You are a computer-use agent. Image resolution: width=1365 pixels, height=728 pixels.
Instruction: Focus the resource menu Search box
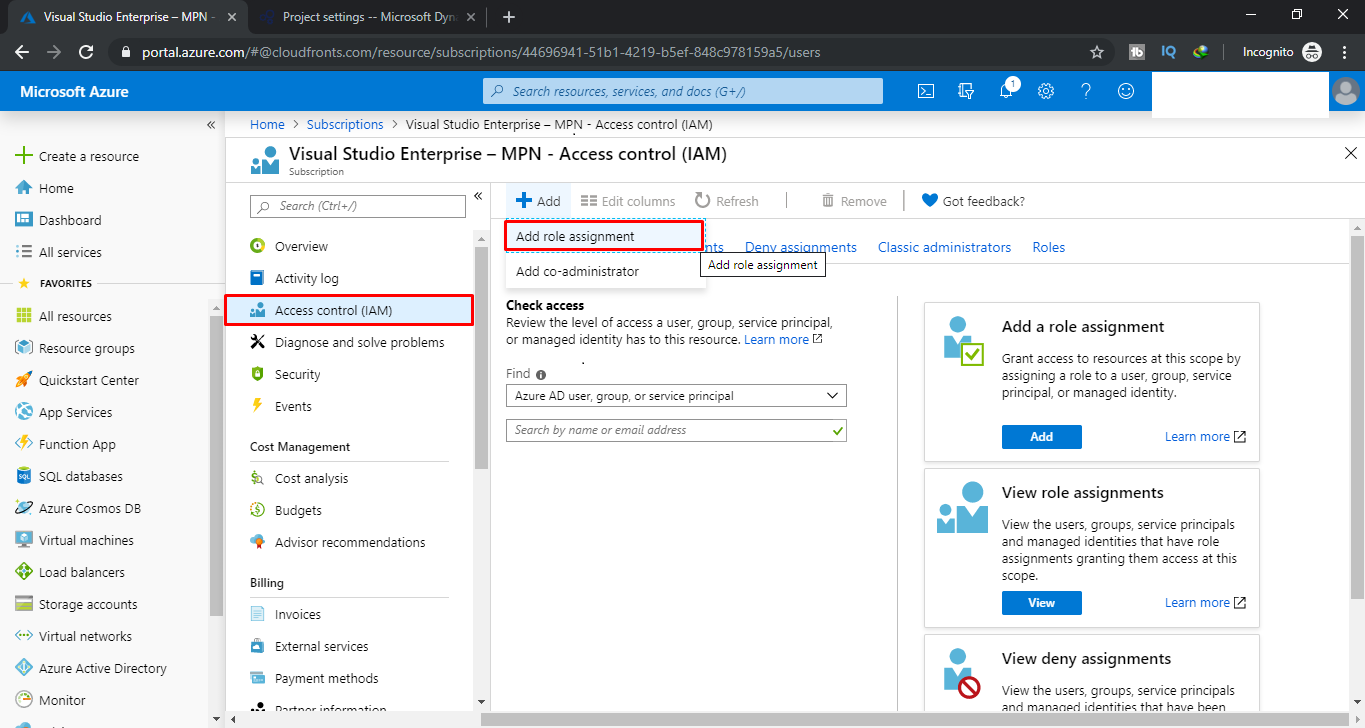tap(358, 206)
